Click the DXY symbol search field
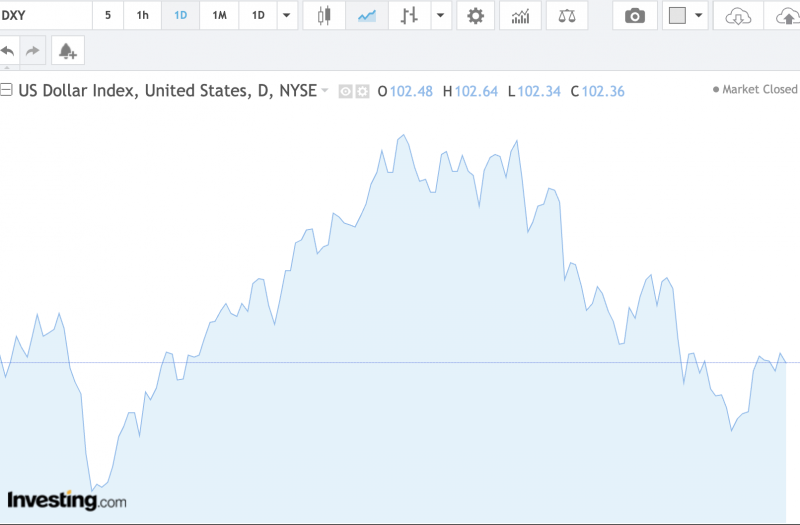 point(40,16)
